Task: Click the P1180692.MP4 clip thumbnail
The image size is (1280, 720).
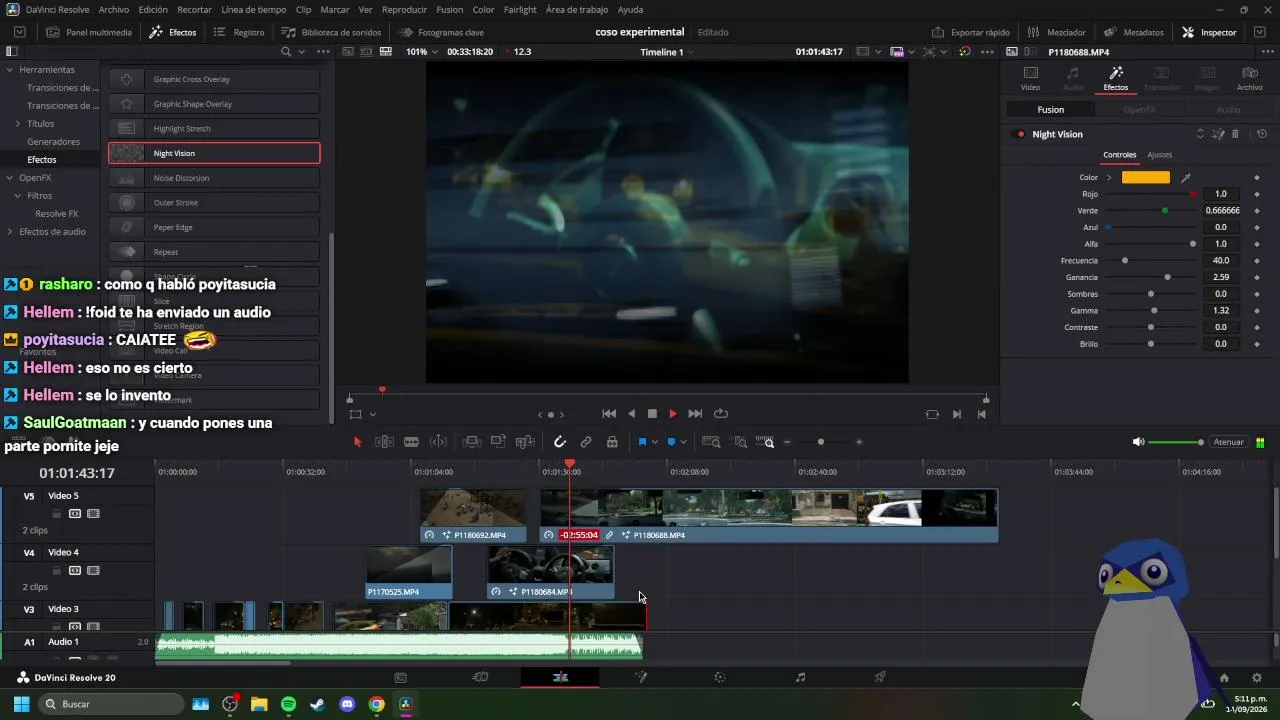Action: (473, 508)
